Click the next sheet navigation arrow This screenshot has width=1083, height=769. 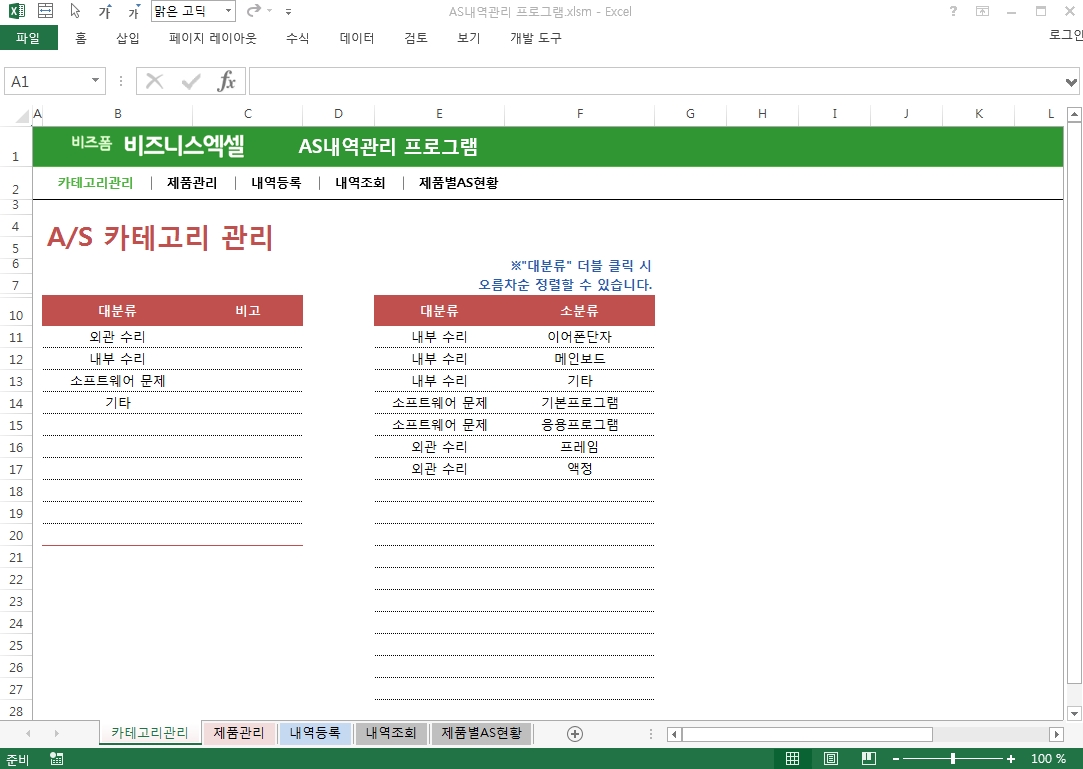pyautogui.click(x=57, y=734)
